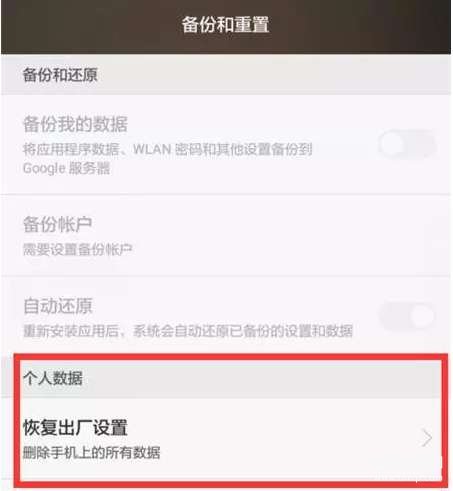Screen dimensions: 453x491
Task: Tap the 需要设置备份帐户 subtitle
Action: pos(77,249)
